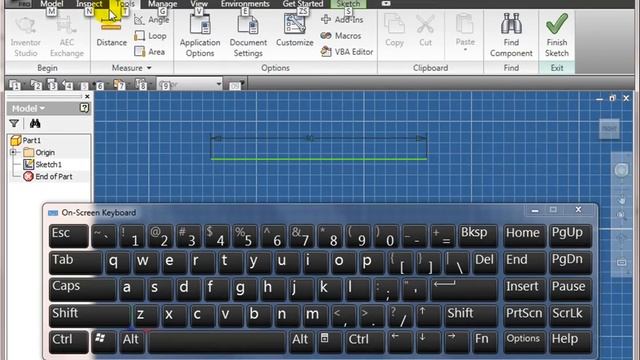Switch to the Model ribbon tab
The height and width of the screenshot is (360, 640).
51,4
